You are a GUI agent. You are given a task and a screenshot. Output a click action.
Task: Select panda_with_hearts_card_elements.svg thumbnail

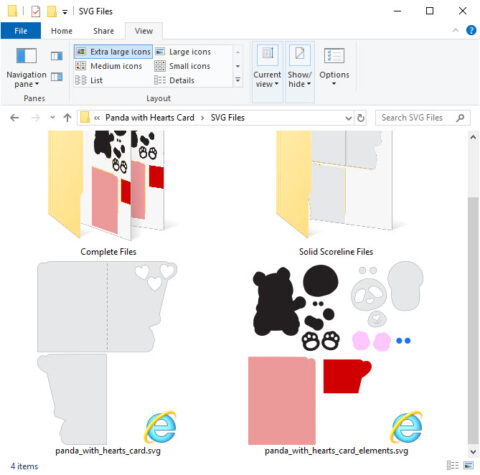click(x=337, y=354)
